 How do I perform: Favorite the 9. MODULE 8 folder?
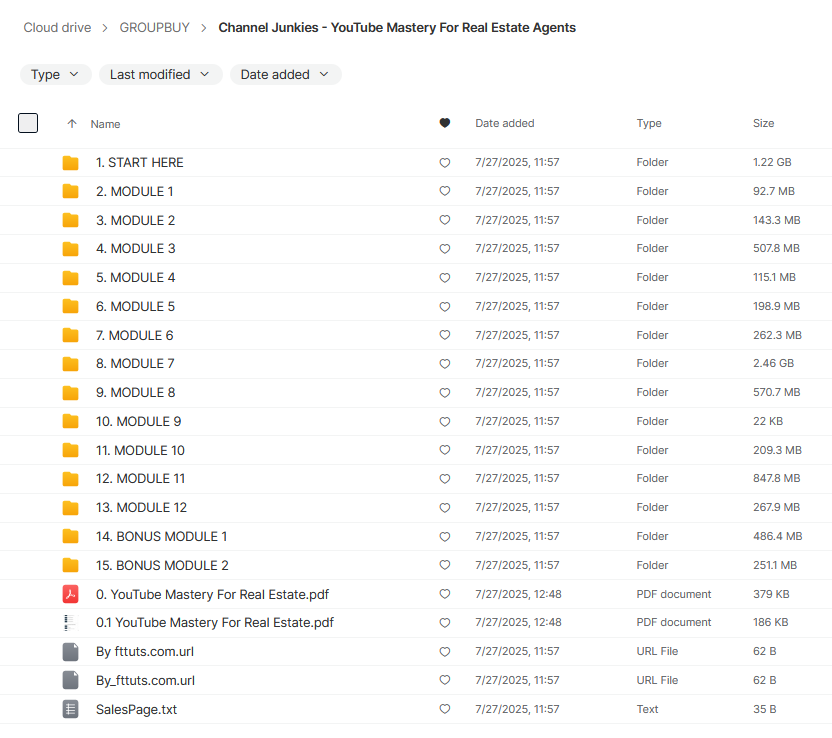[445, 393]
